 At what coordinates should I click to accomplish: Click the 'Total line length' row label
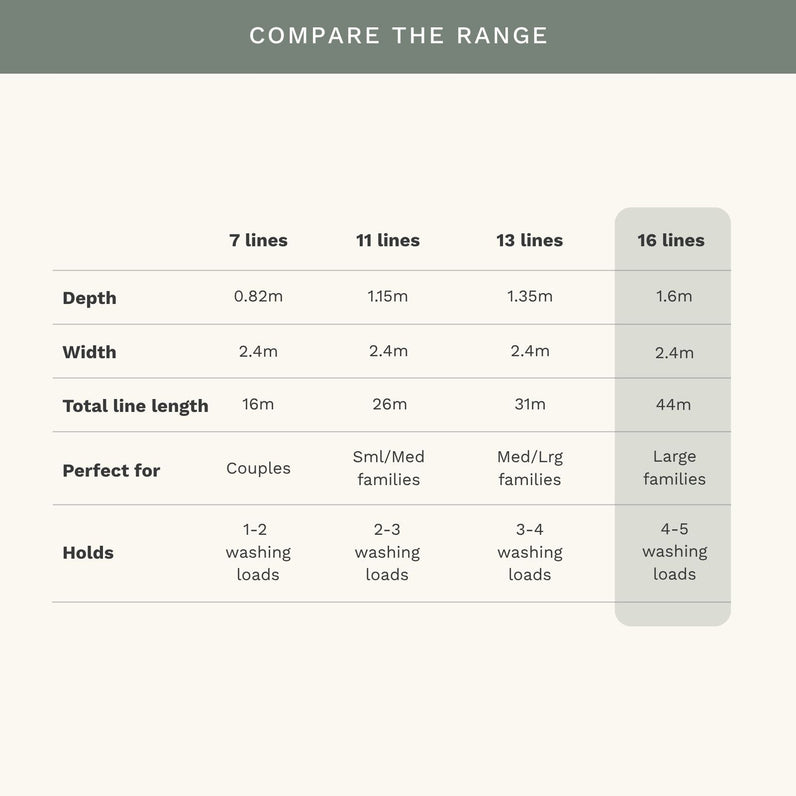pos(136,406)
